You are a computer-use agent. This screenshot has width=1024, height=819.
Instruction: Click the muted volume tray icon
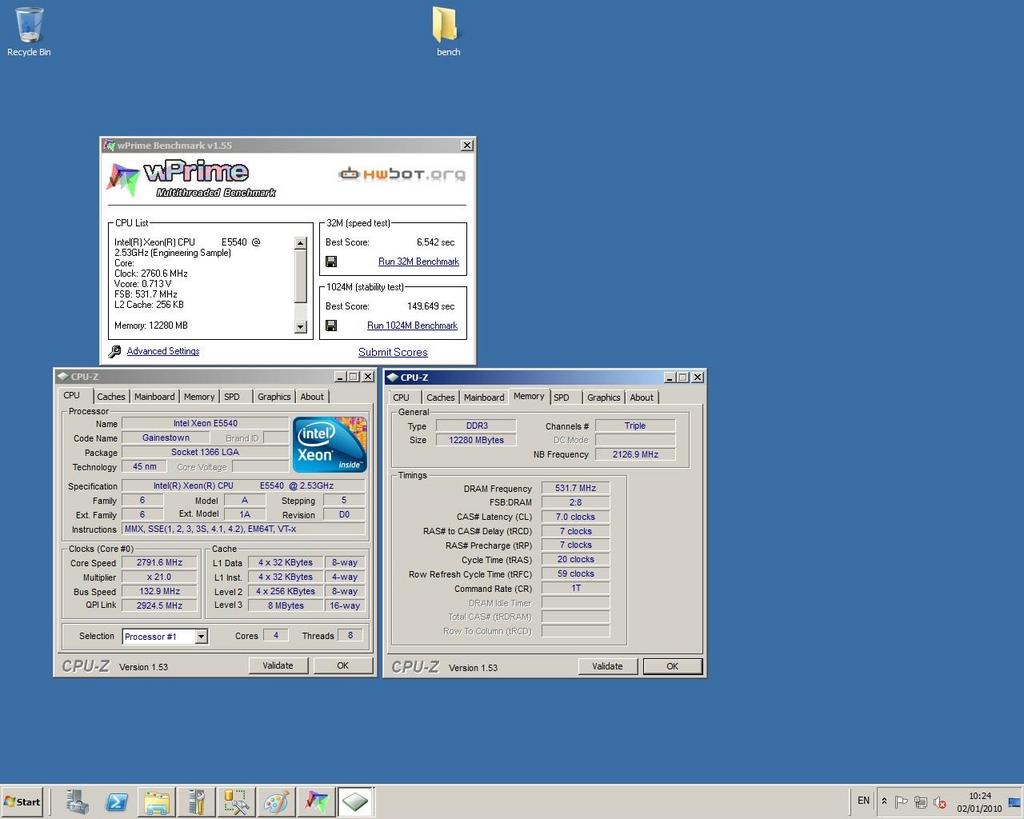tap(940, 801)
